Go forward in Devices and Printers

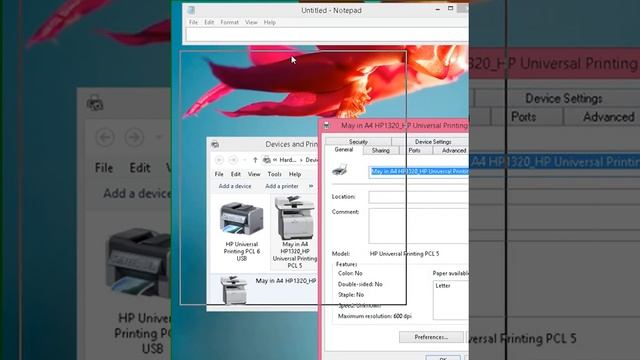(x=233, y=160)
